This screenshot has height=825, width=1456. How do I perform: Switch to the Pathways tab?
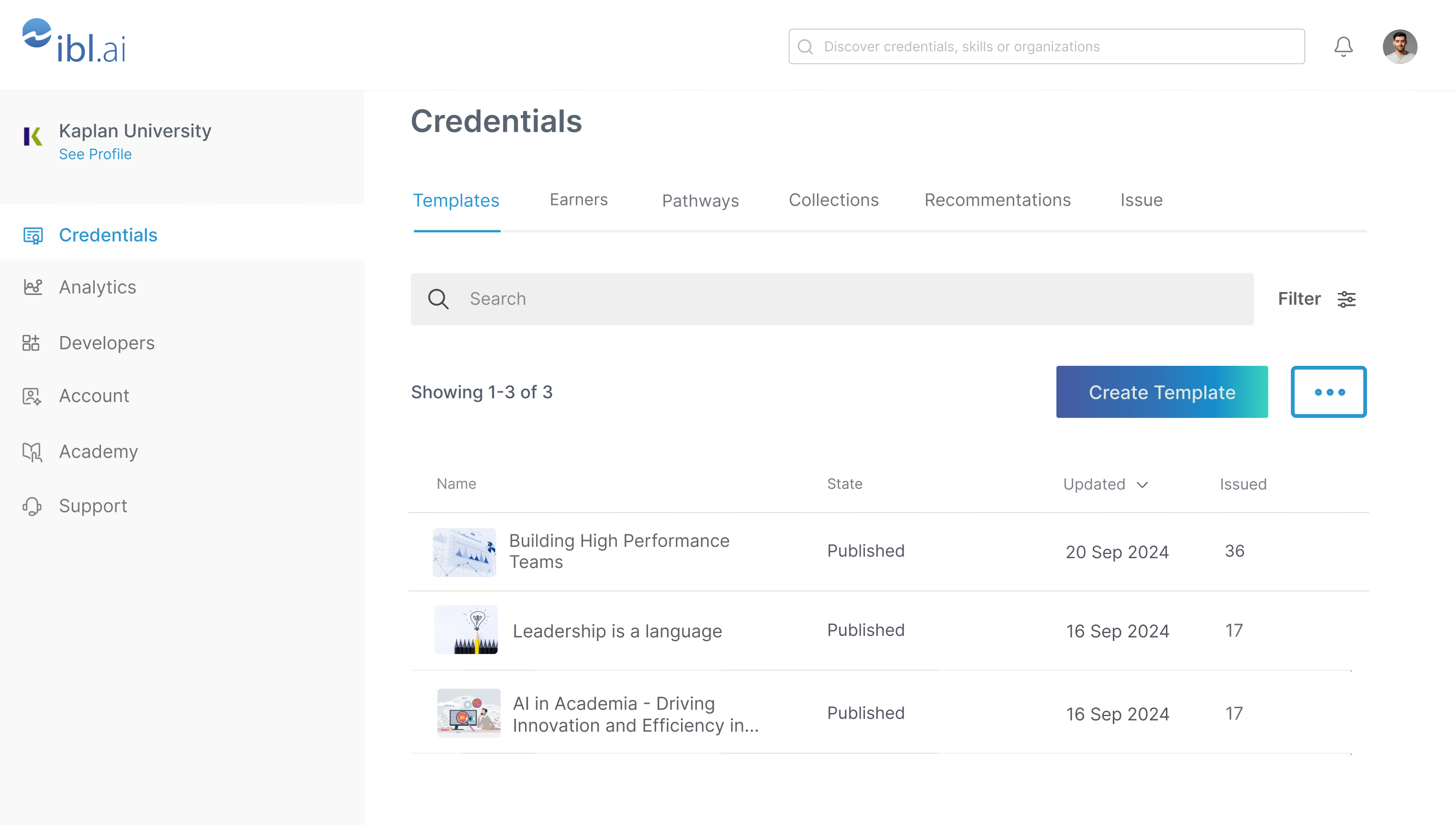700,201
